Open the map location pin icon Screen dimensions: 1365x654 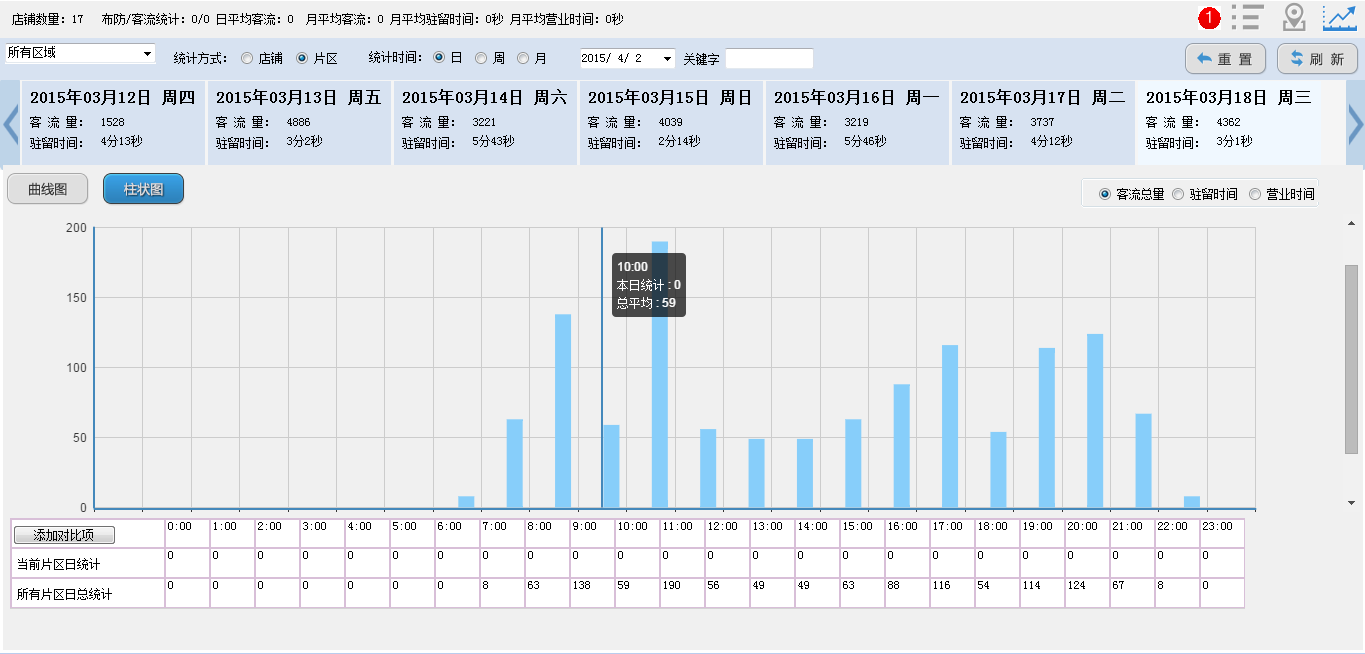1294,18
